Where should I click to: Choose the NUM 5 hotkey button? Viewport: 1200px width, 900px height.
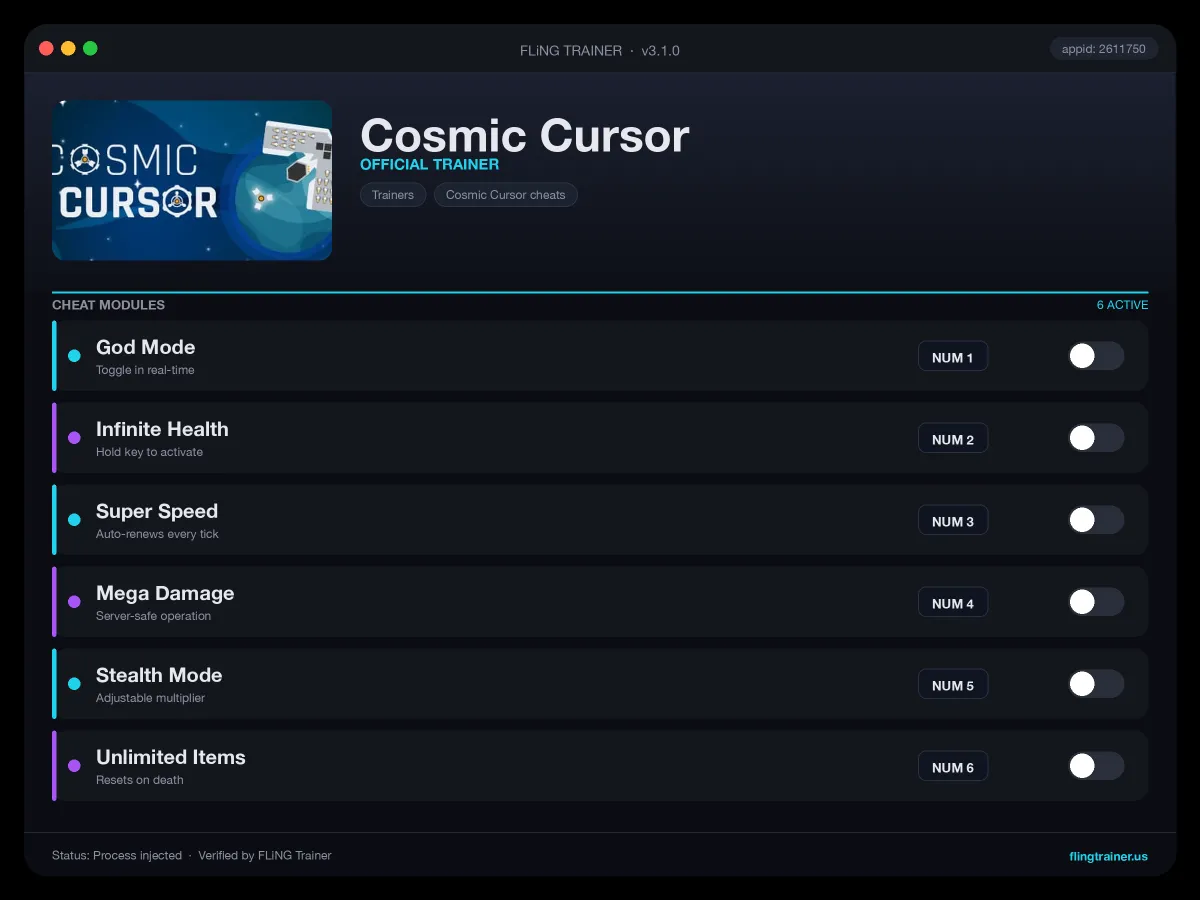coord(953,685)
